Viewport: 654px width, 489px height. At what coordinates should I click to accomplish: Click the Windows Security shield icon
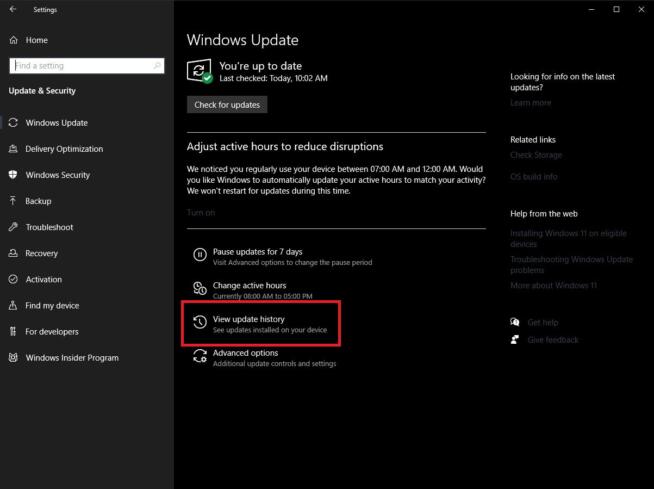click(x=13, y=175)
